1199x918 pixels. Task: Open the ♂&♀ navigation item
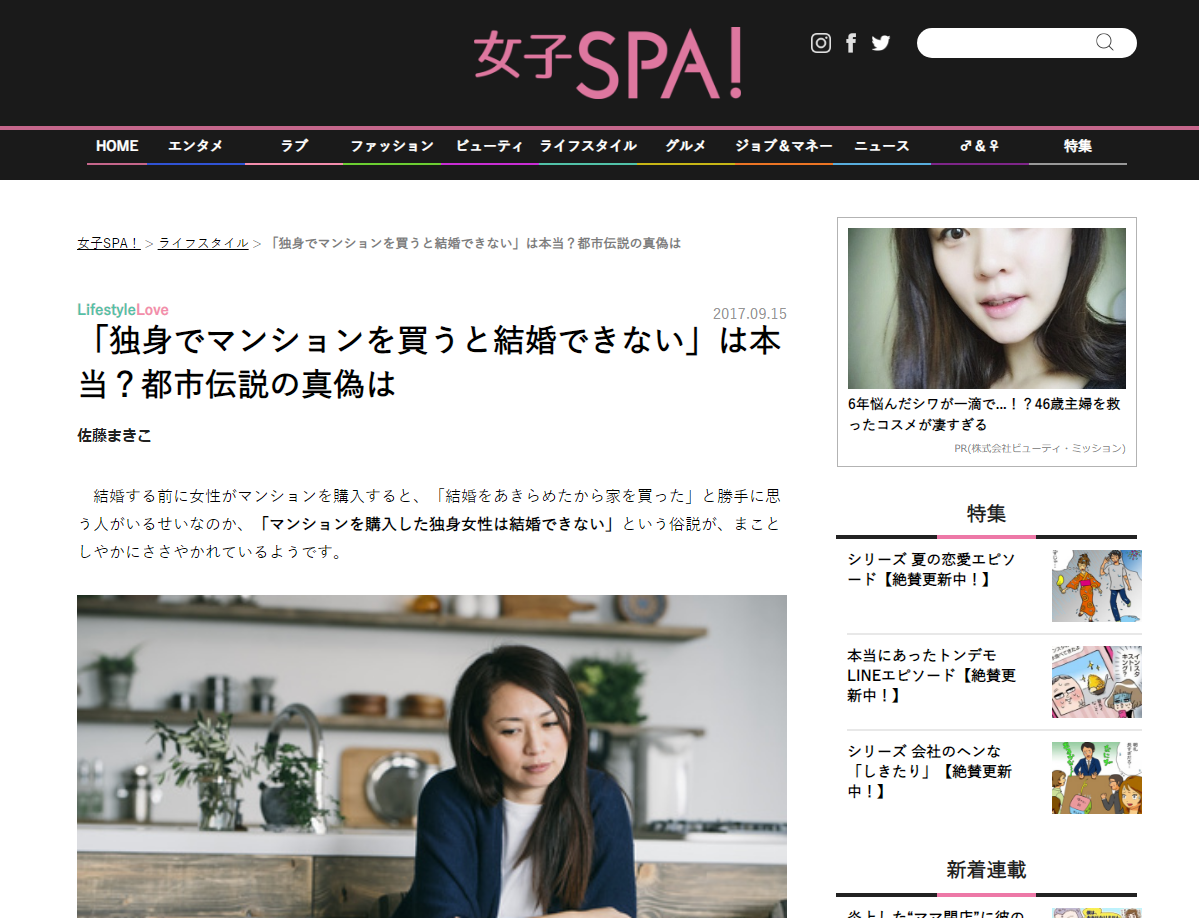pos(980,145)
